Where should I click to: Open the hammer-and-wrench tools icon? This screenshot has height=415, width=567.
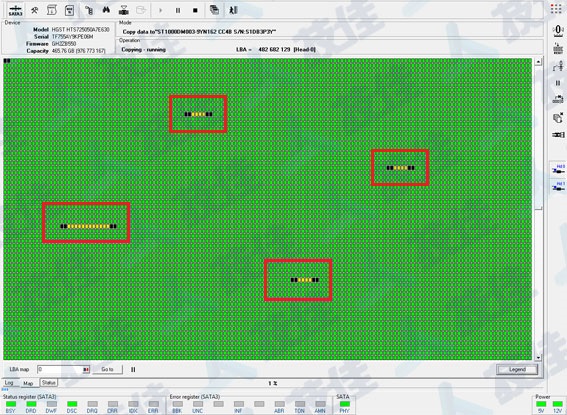click(35, 10)
